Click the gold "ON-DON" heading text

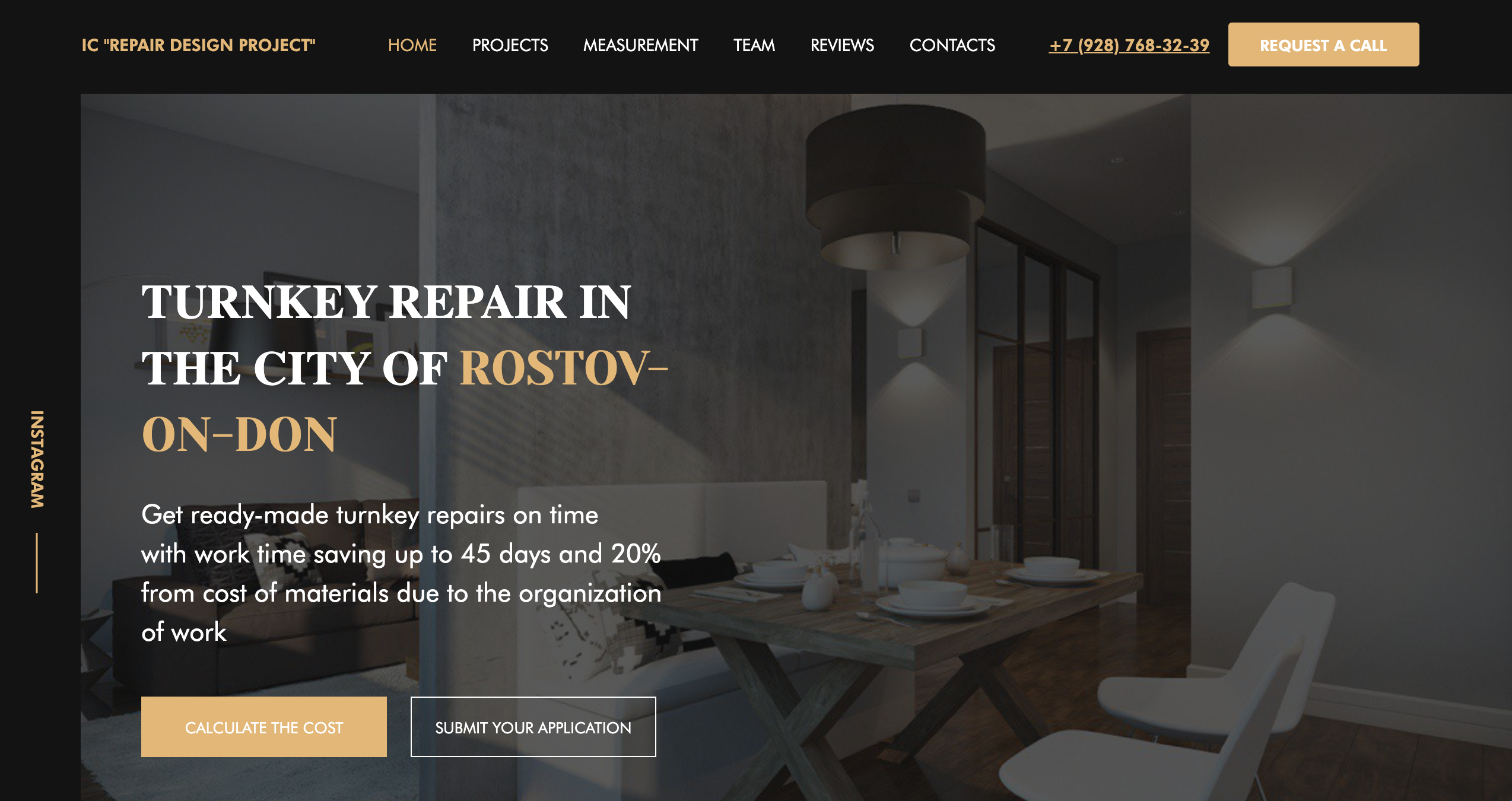tap(239, 435)
